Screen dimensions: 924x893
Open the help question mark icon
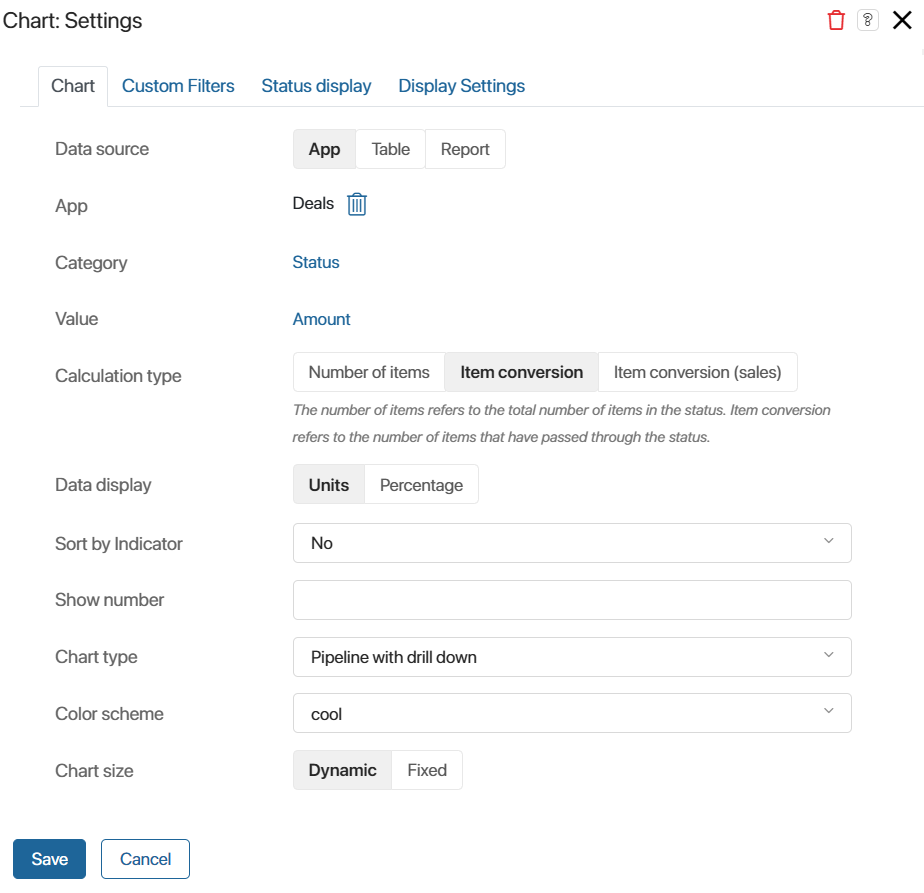tap(867, 20)
